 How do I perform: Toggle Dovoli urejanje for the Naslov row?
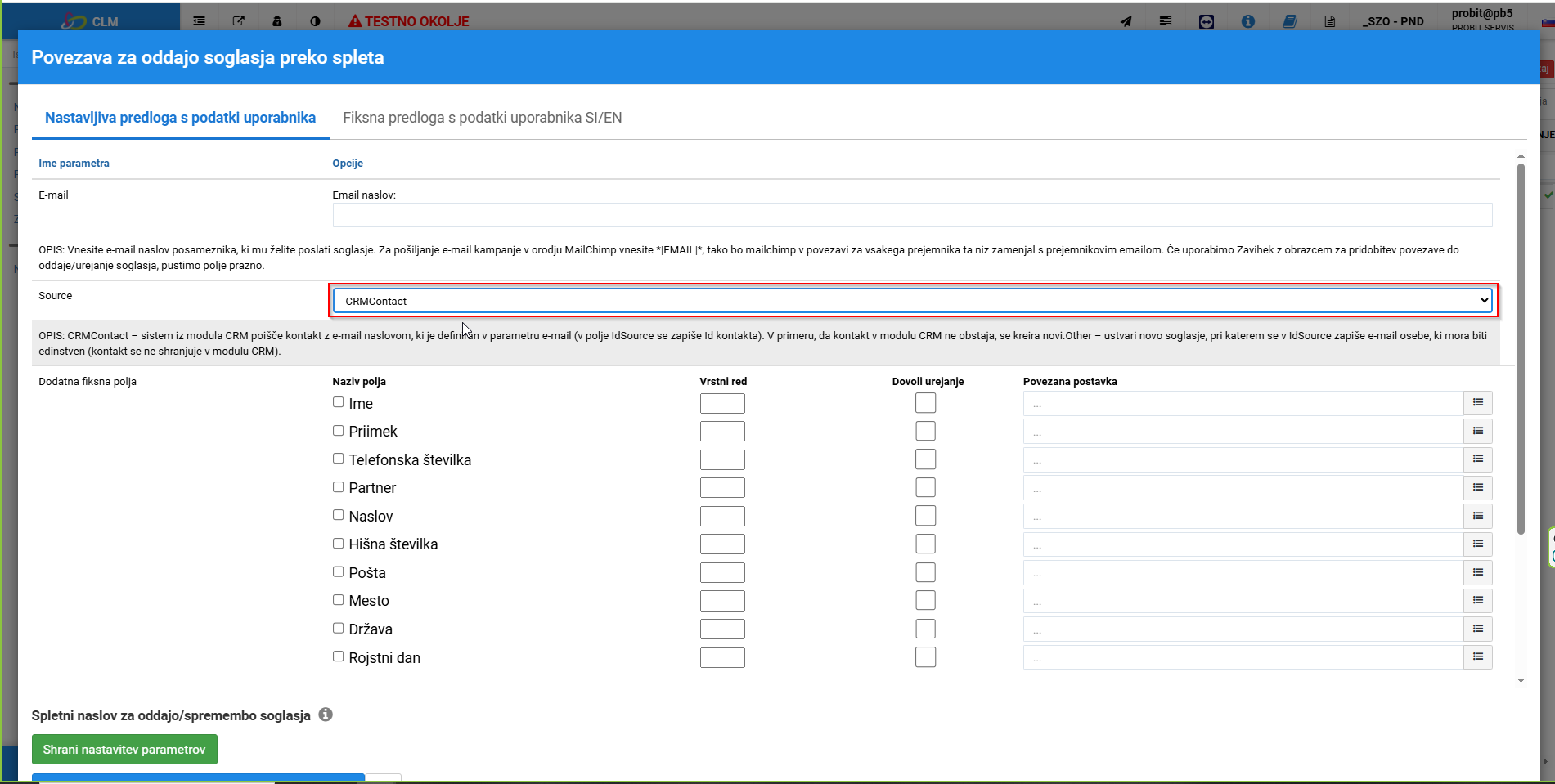click(925, 516)
